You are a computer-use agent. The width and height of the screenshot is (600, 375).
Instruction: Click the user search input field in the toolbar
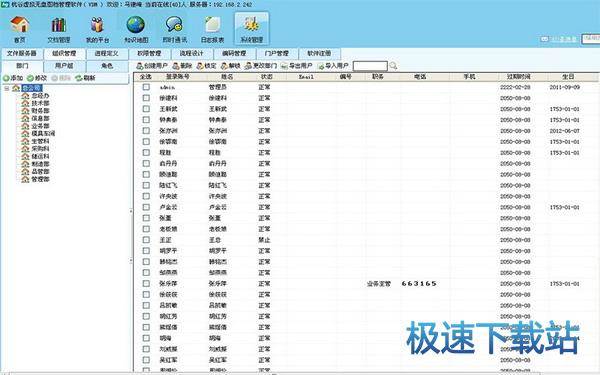[x=370, y=66]
